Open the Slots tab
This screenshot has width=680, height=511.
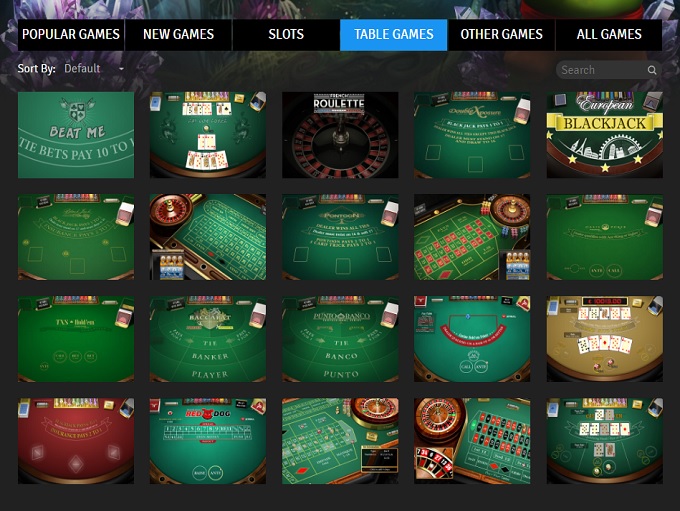(286, 35)
